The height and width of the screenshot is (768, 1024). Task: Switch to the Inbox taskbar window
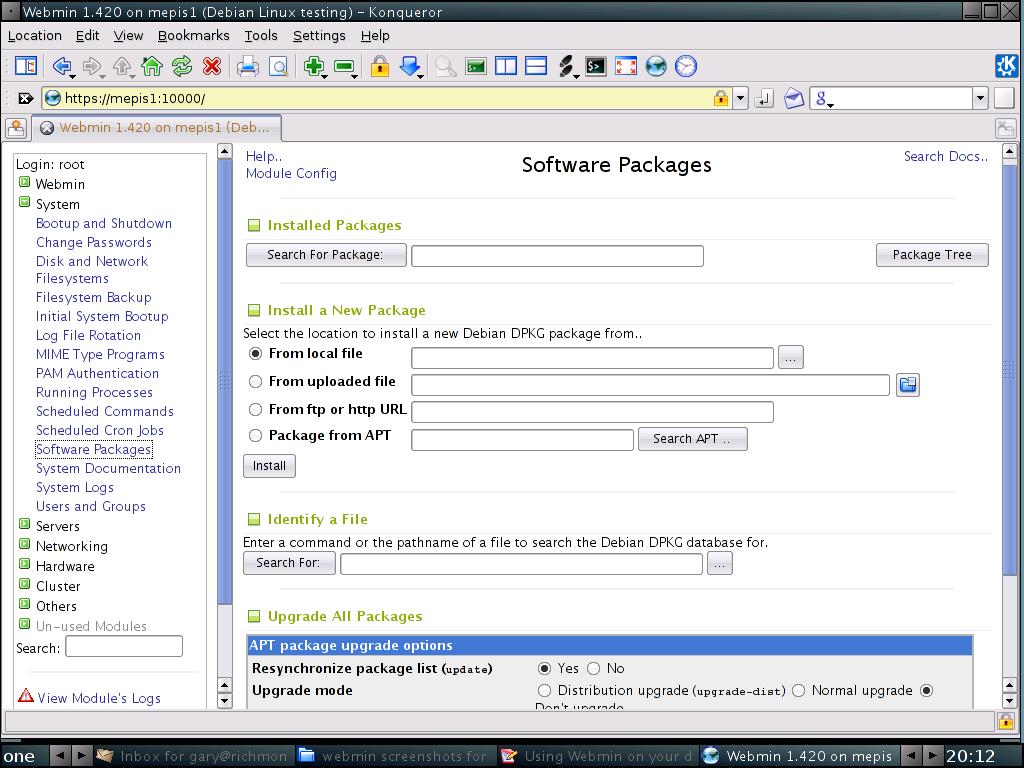[193, 756]
